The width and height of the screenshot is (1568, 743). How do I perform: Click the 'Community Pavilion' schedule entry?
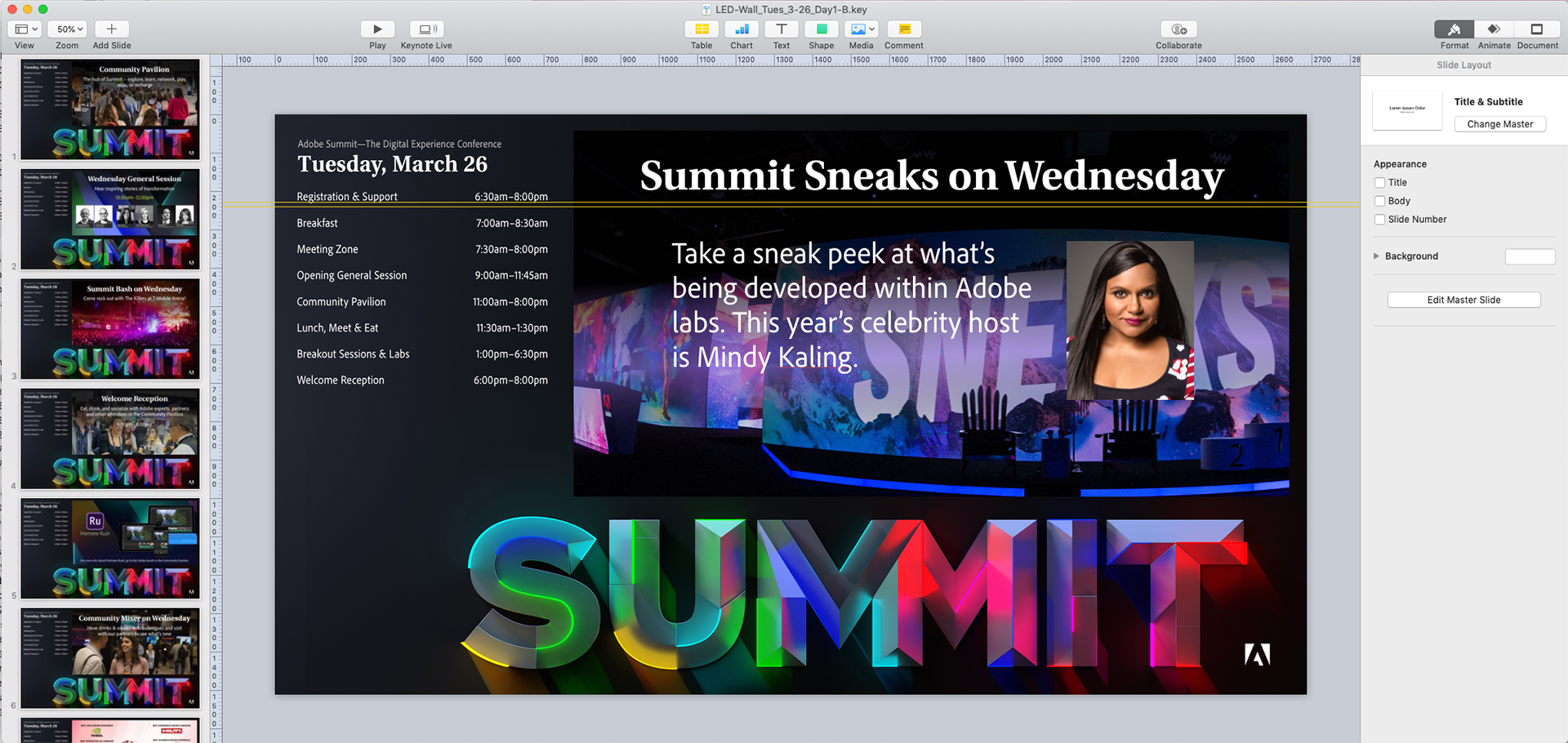tap(341, 301)
